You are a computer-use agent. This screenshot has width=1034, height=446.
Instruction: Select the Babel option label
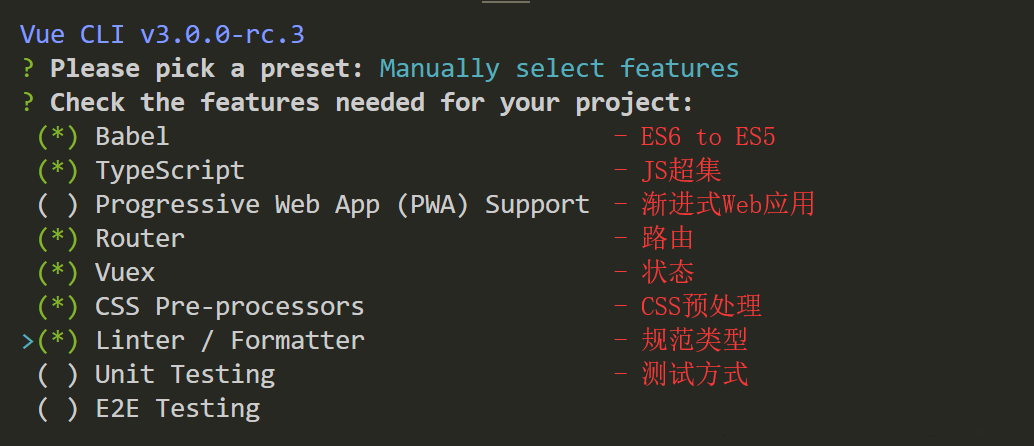point(133,137)
